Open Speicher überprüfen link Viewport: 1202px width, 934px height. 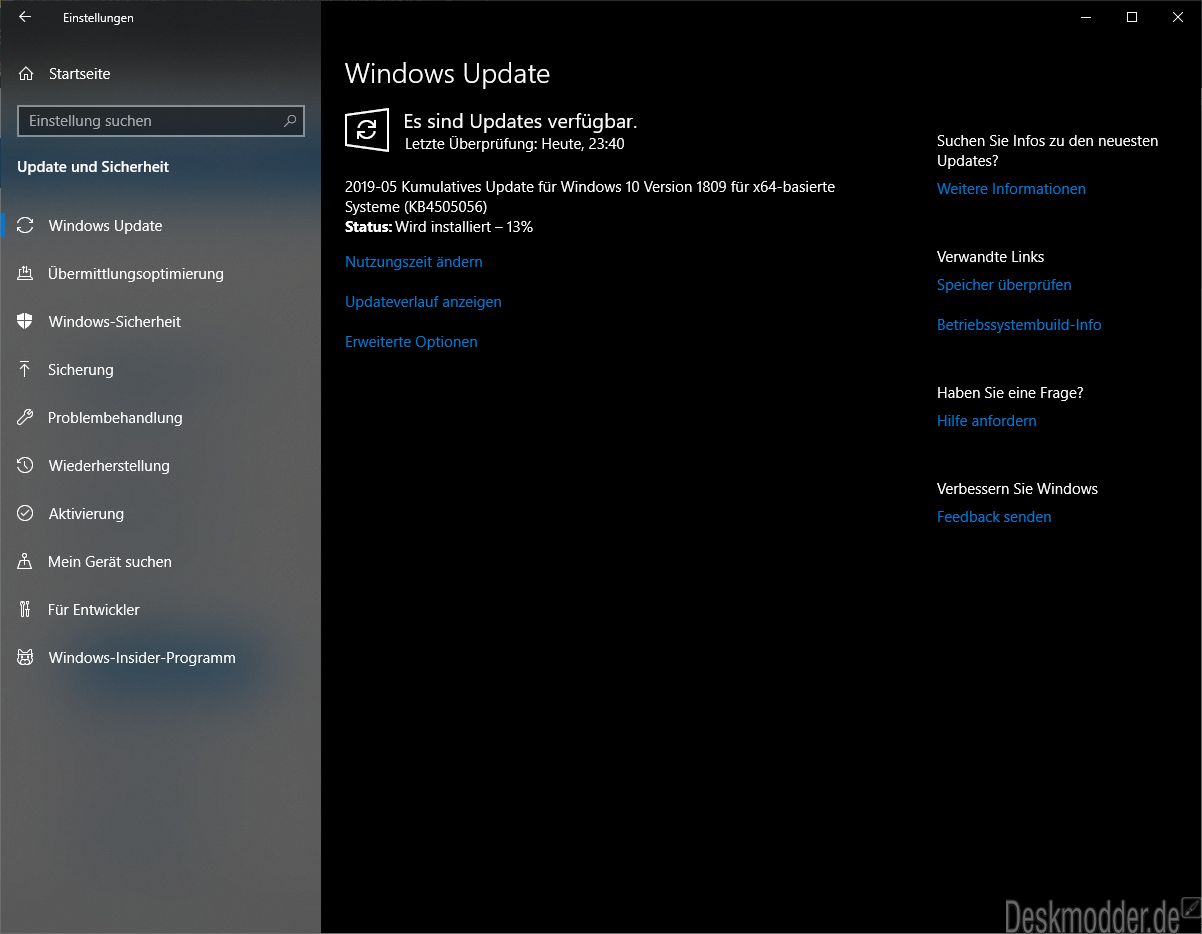point(1004,285)
